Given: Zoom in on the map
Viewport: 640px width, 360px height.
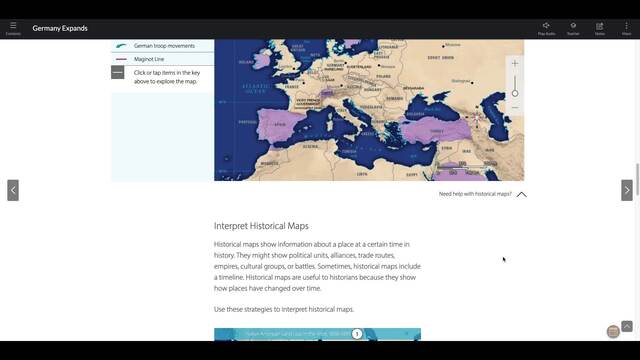Looking at the screenshot, I should [x=515, y=64].
